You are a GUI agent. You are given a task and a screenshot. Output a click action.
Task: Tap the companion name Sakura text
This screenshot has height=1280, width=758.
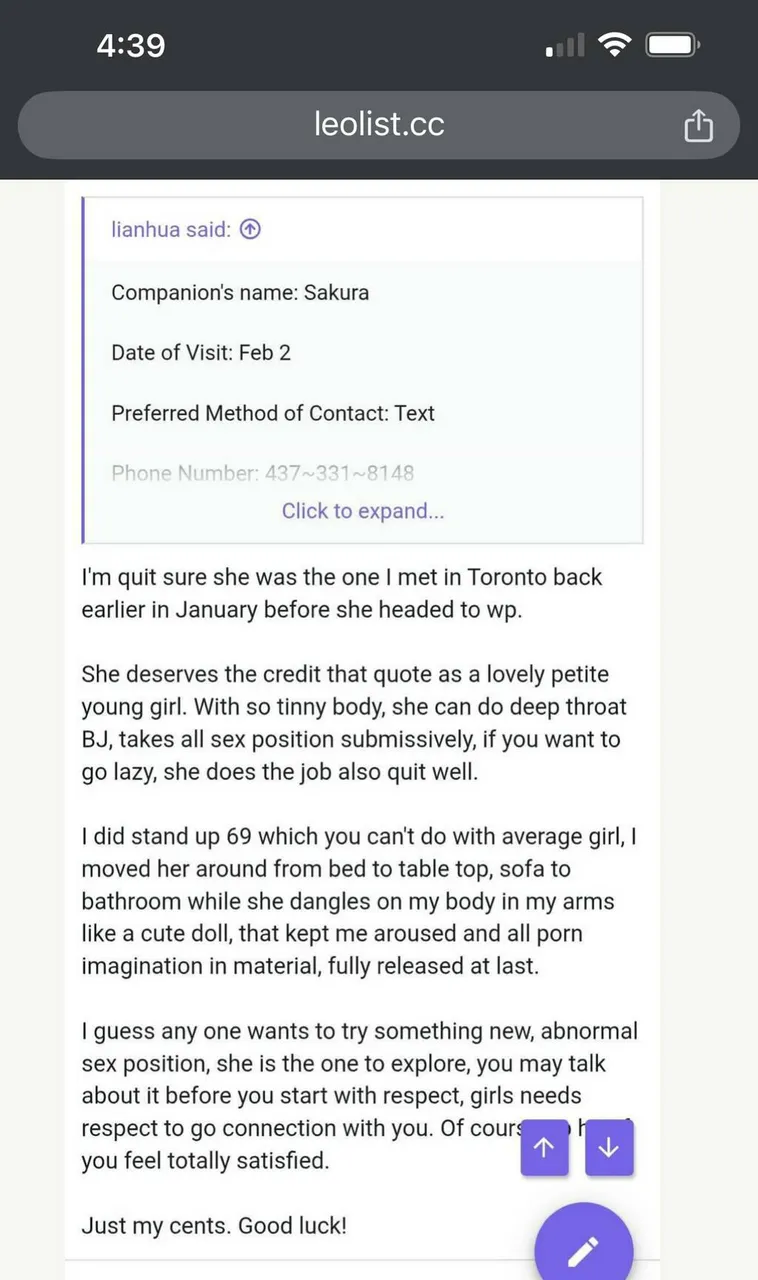[x=340, y=292]
